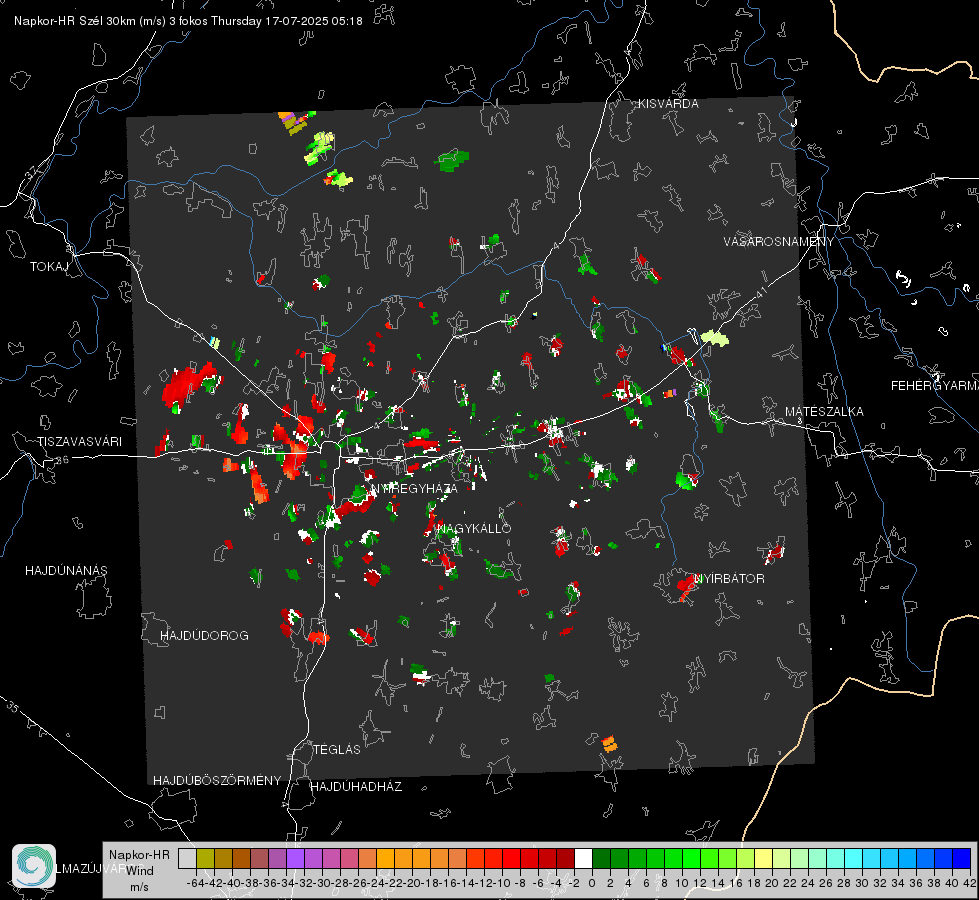979x900 pixels.
Task: Click the pale yellow echo on road 41
Action: (714, 338)
